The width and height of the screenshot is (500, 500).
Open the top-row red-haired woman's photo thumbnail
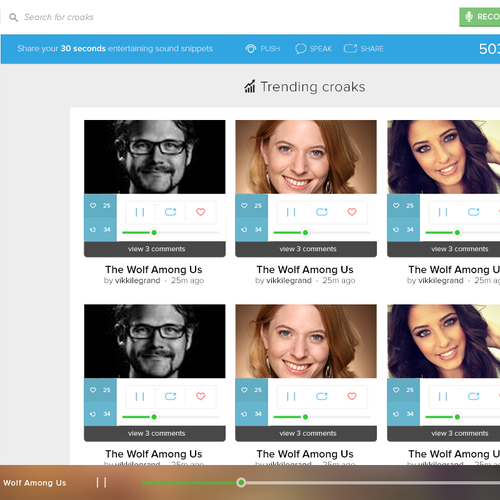click(x=306, y=157)
